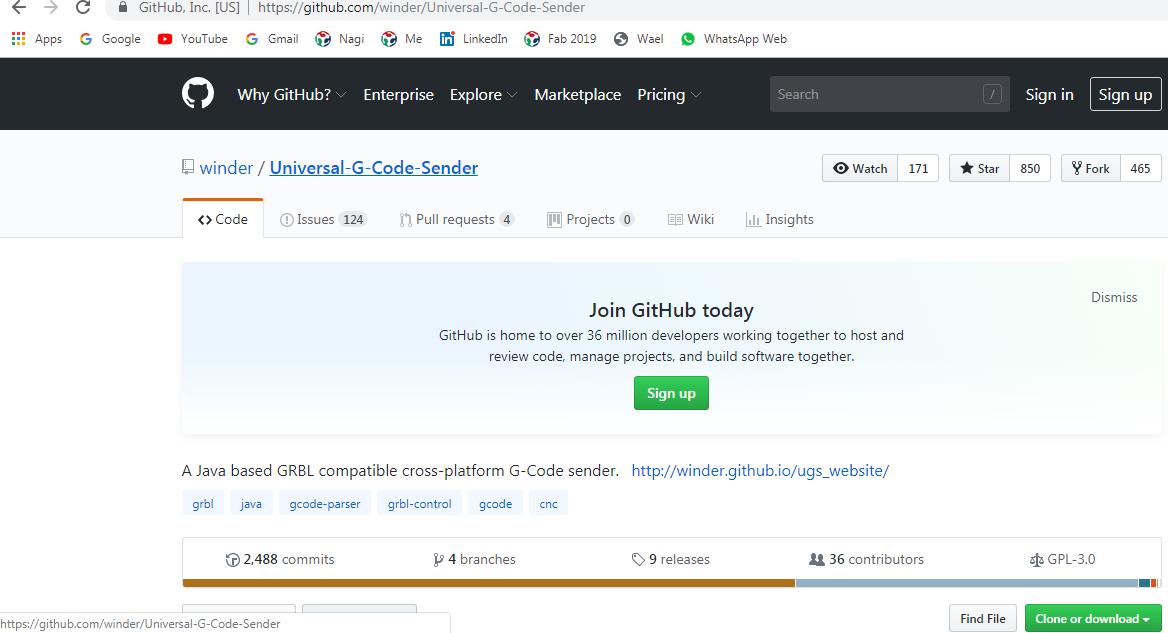
Task: Click Sign in in the header
Action: (1049, 95)
